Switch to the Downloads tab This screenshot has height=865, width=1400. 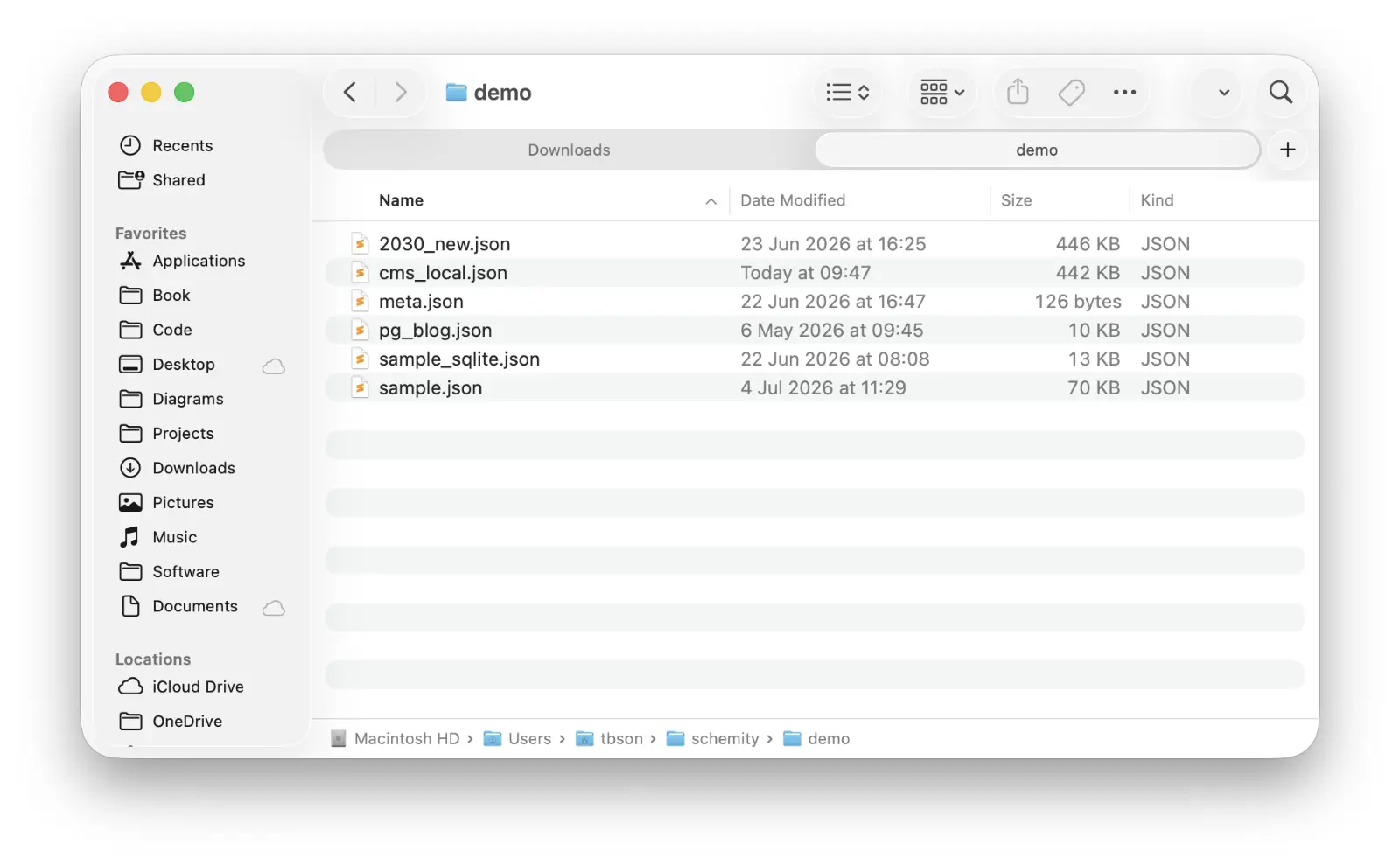[569, 150]
